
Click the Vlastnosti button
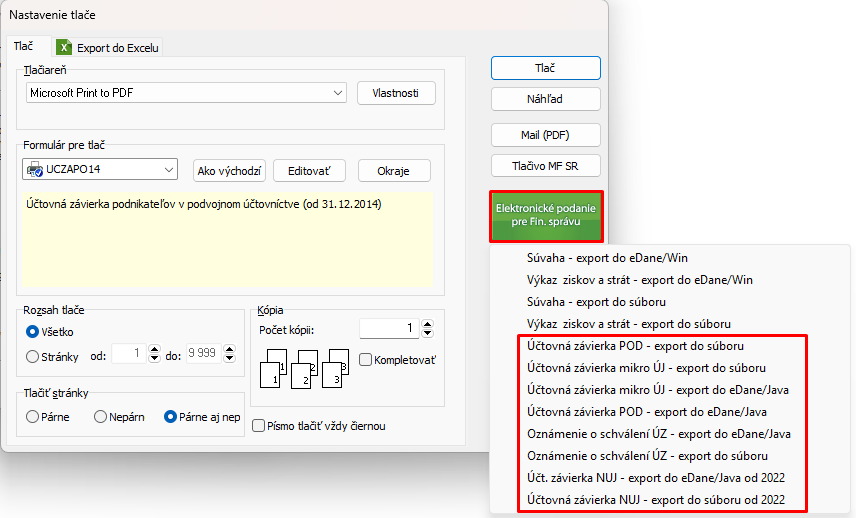[396, 93]
